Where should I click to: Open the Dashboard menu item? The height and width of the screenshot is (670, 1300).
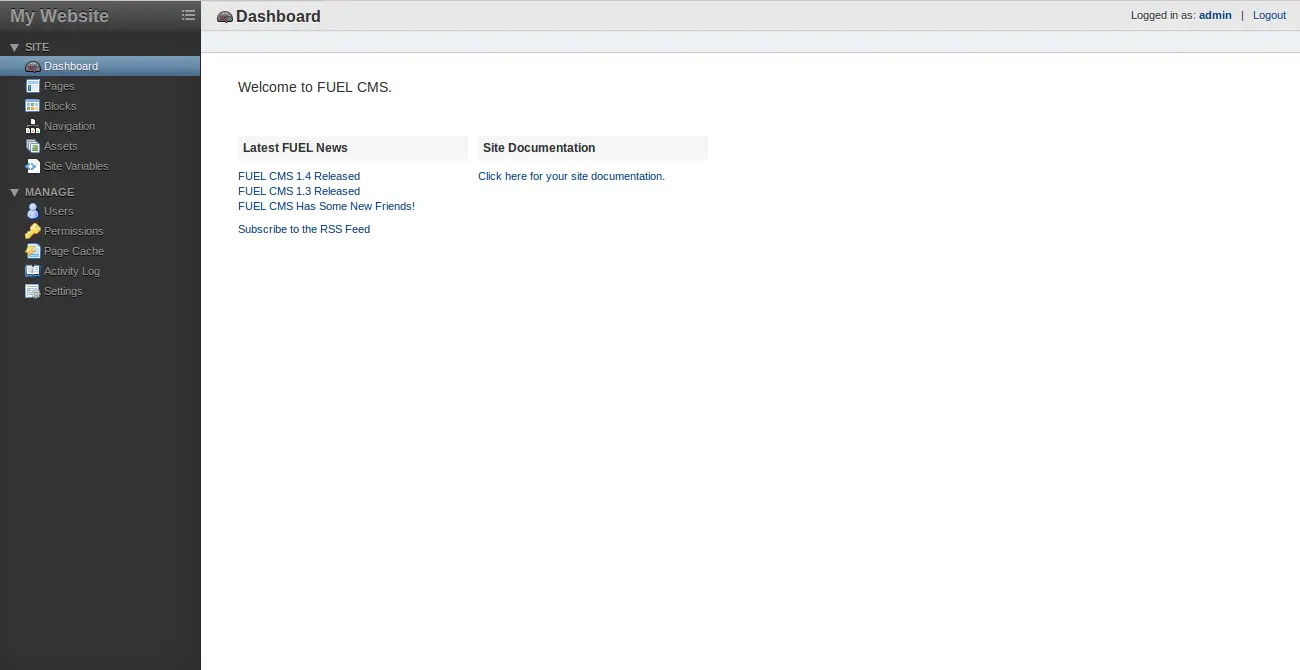[100, 66]
